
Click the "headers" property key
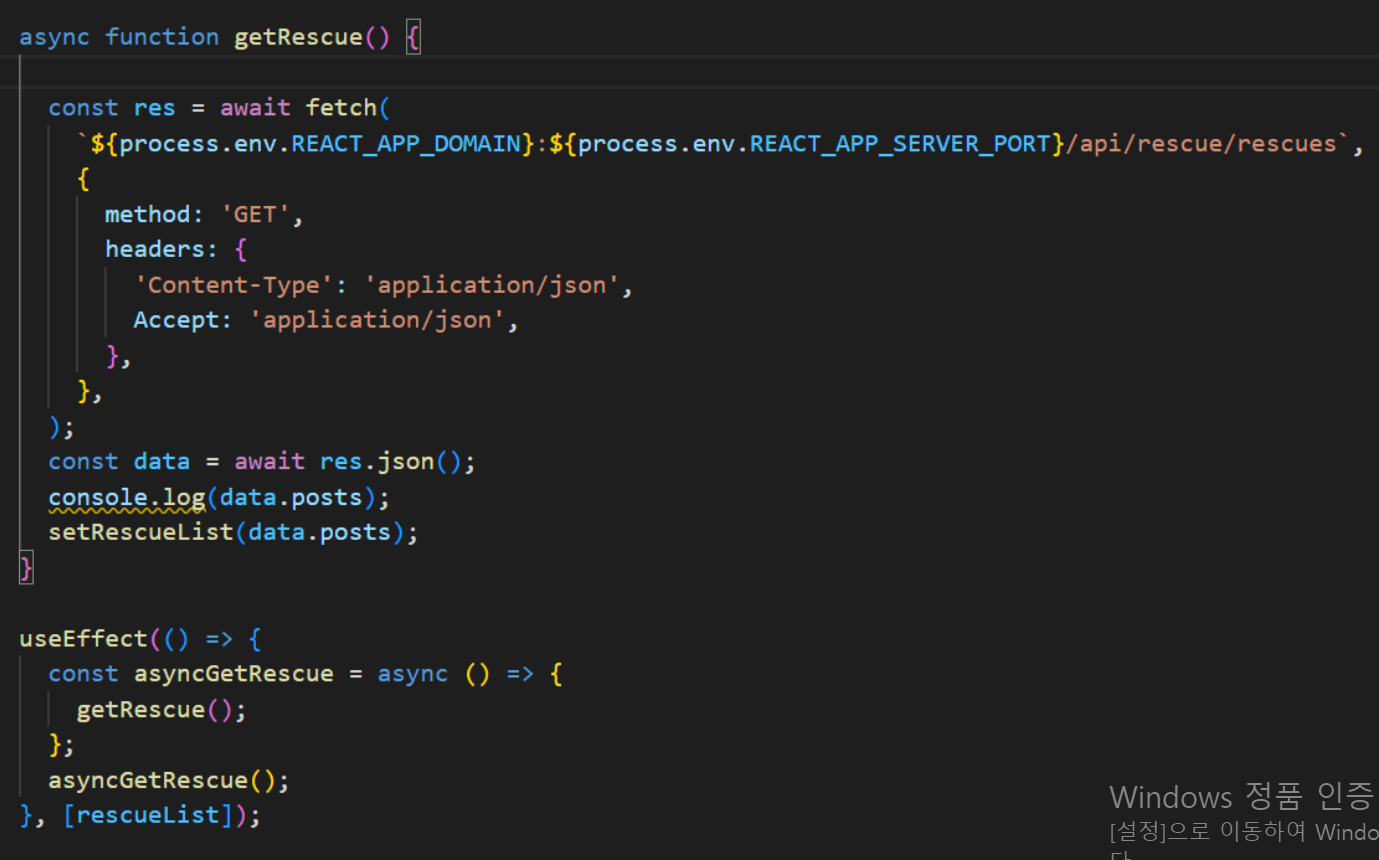[x=155, y=249]
